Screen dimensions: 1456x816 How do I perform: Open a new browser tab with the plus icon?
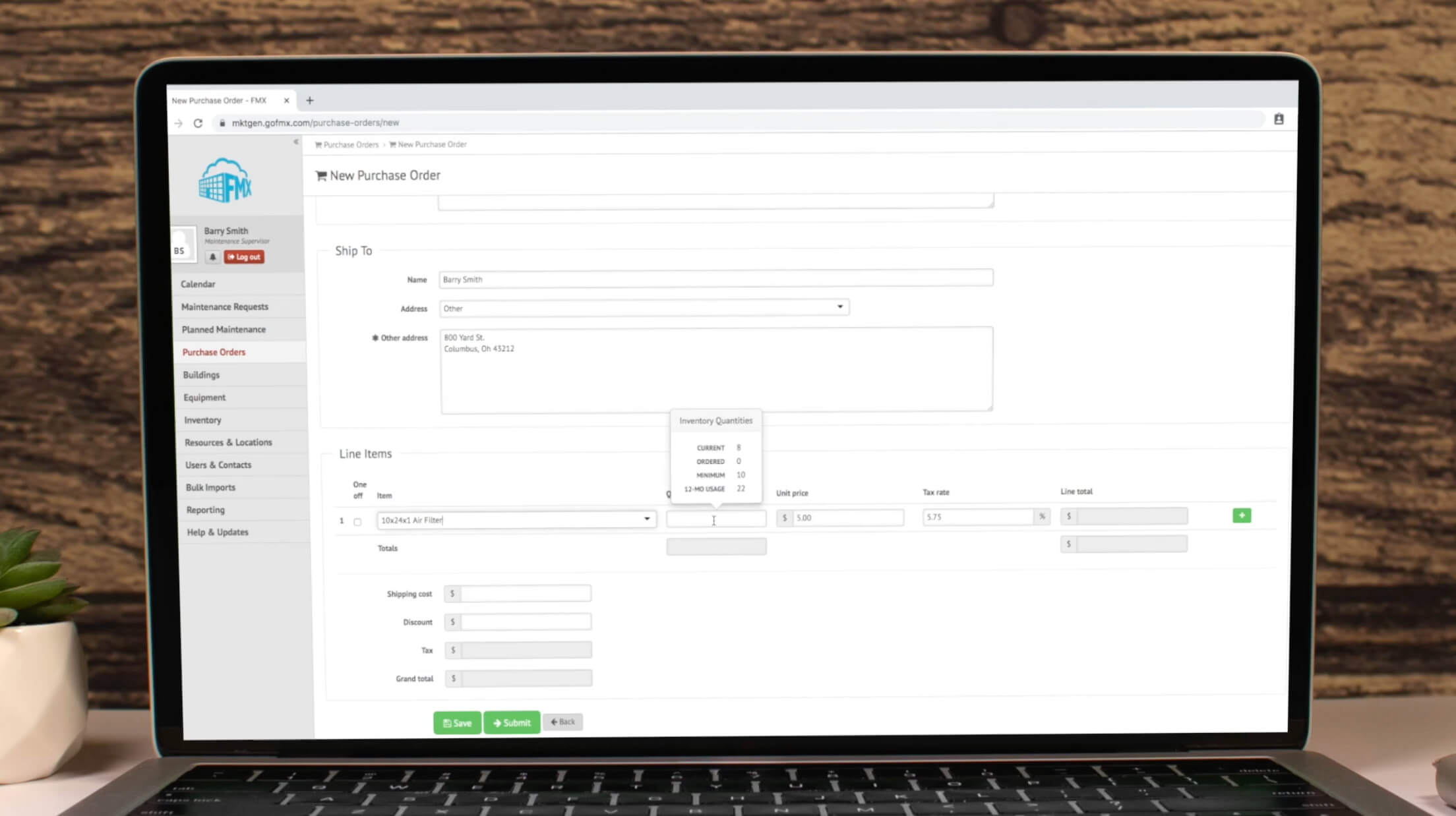310,100
